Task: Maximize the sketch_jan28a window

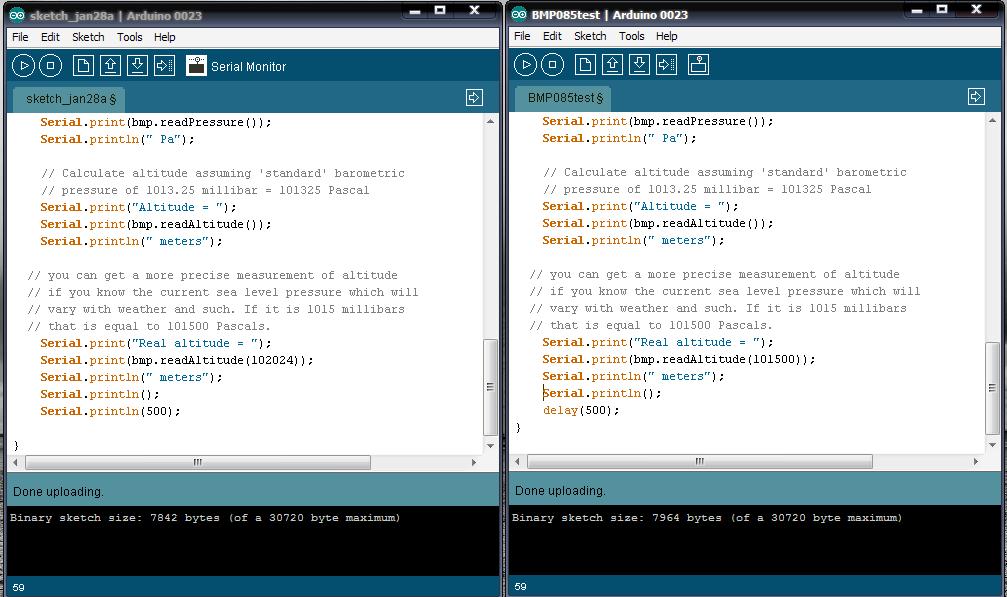Action: pos(440,10)
